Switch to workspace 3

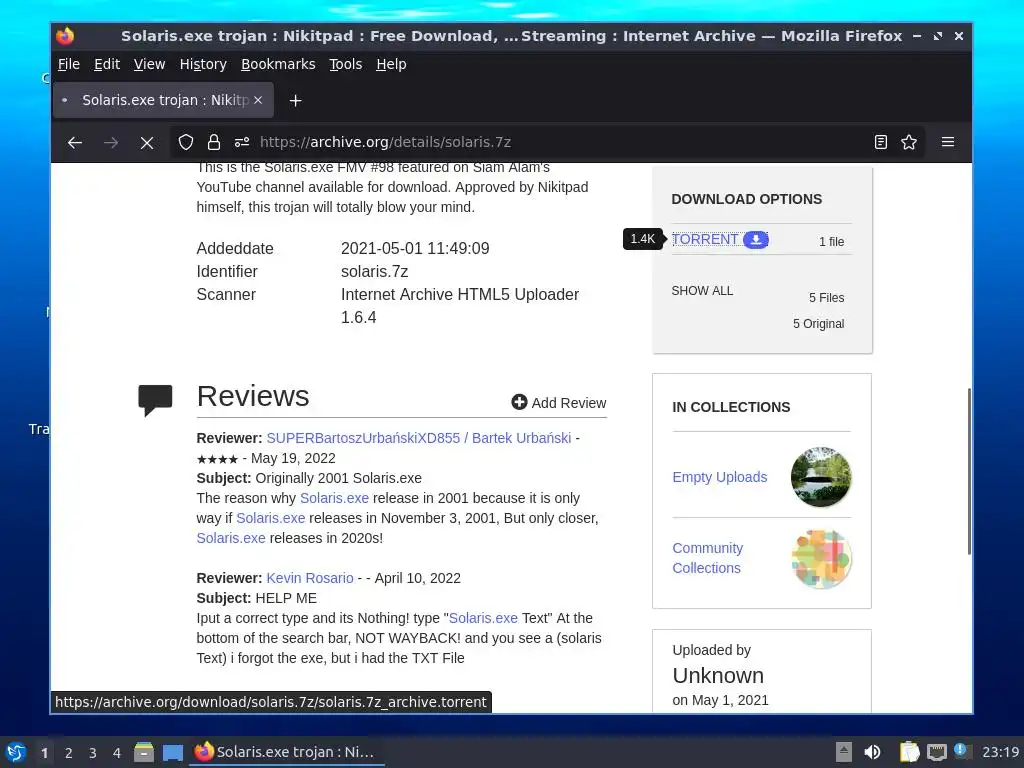pyautogui.click(x=93, y=753)
